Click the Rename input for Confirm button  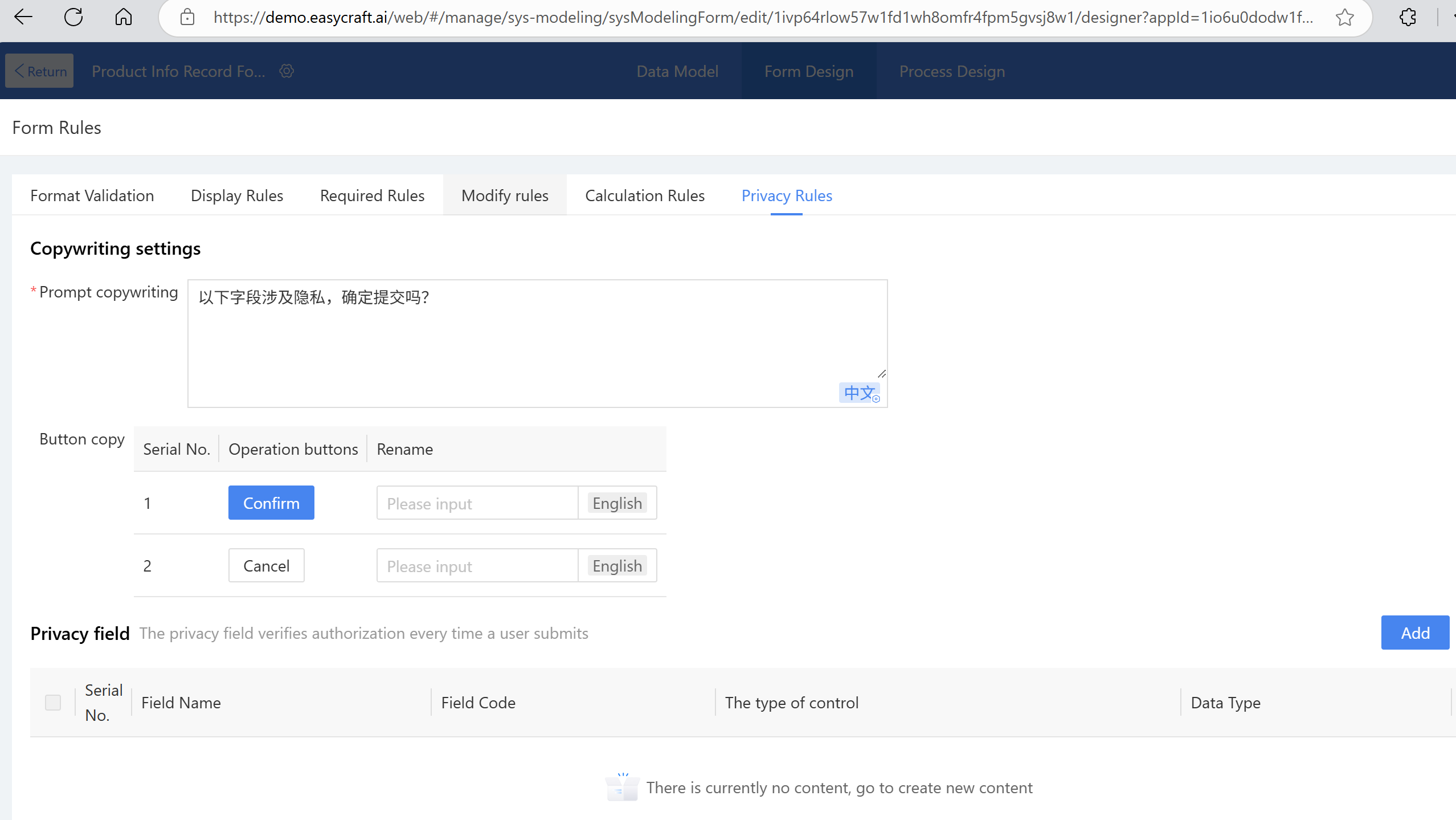coord(477,503)
